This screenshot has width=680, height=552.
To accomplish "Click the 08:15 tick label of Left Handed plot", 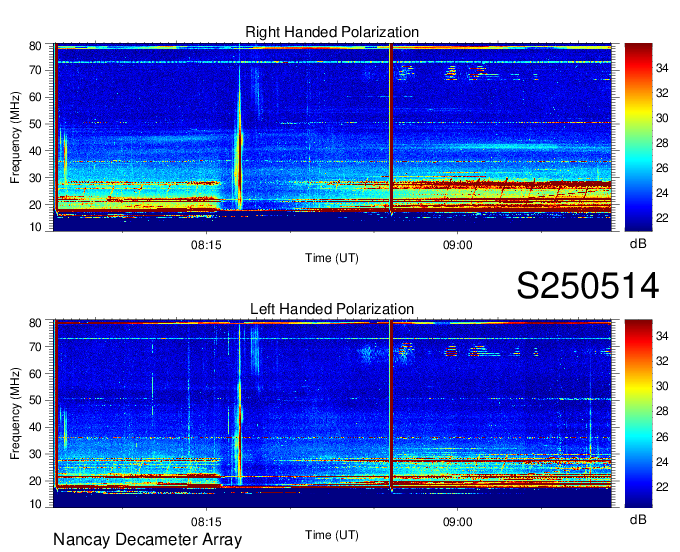I will 206,522.
